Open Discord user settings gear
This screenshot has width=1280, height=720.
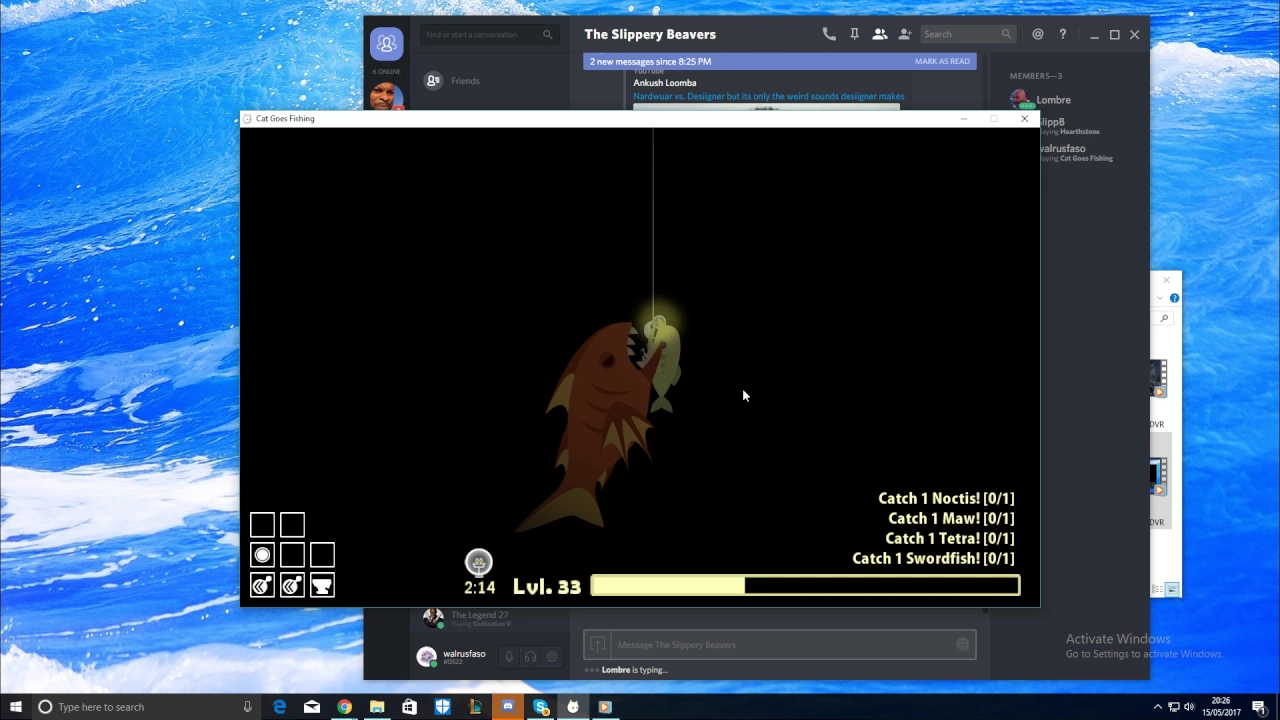tap(551, 657)
